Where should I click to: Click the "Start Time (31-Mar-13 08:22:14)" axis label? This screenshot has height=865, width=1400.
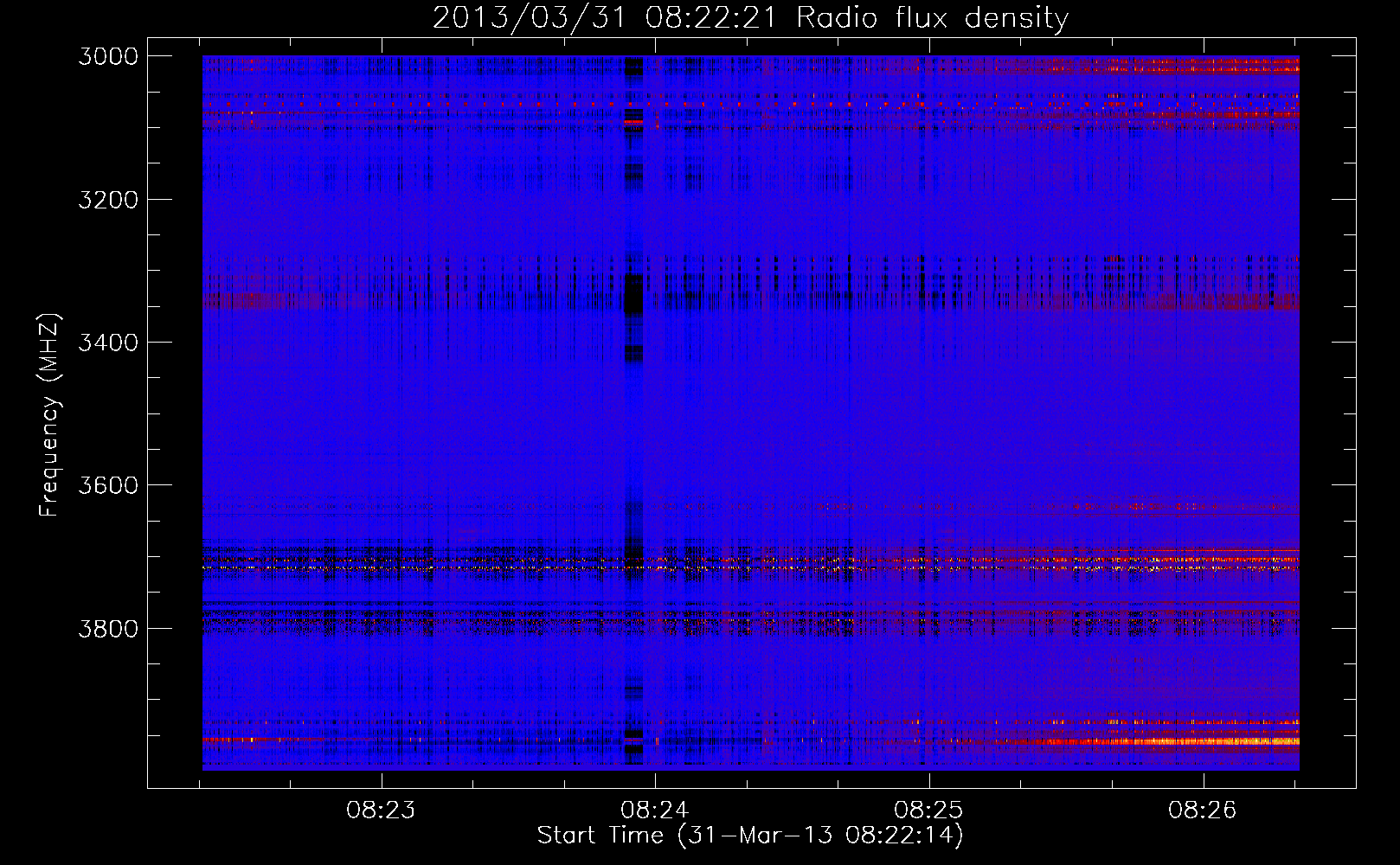coord(750,836)
